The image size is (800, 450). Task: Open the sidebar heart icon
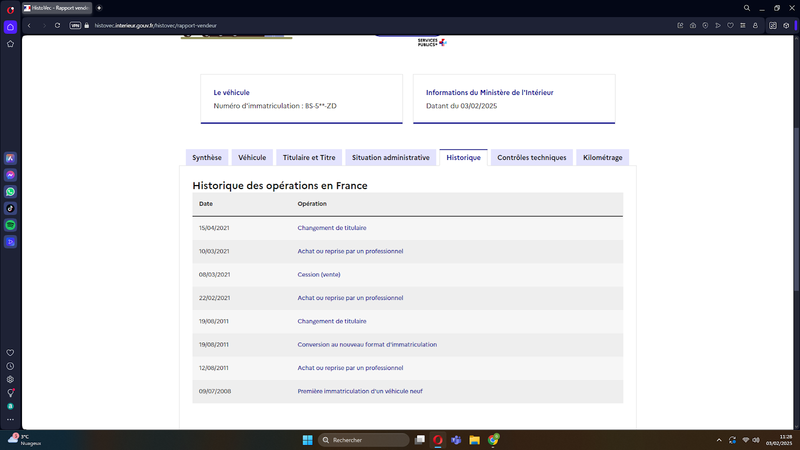tap(10, 353)
